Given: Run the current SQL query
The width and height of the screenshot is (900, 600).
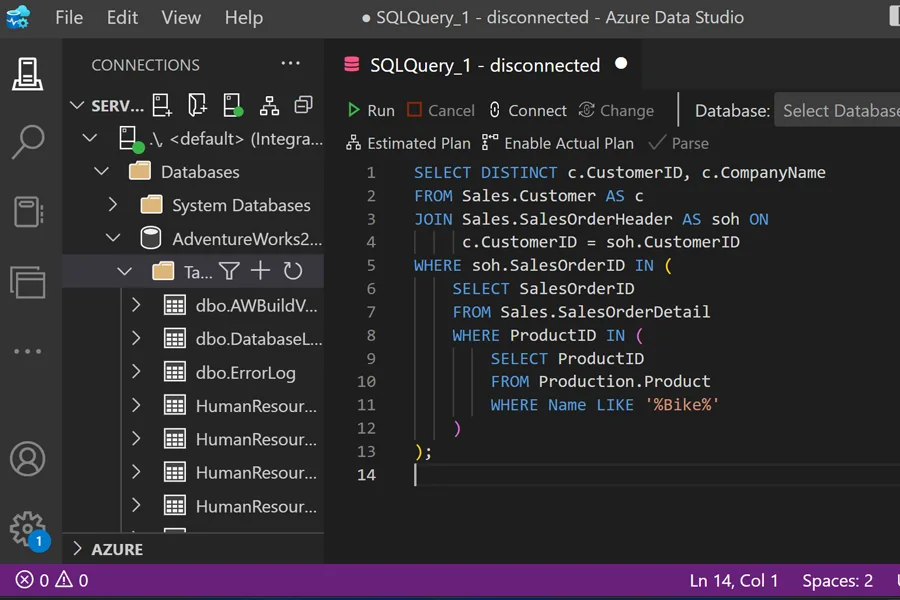Looking at the screenshot, I should click(x=371, y=110).
